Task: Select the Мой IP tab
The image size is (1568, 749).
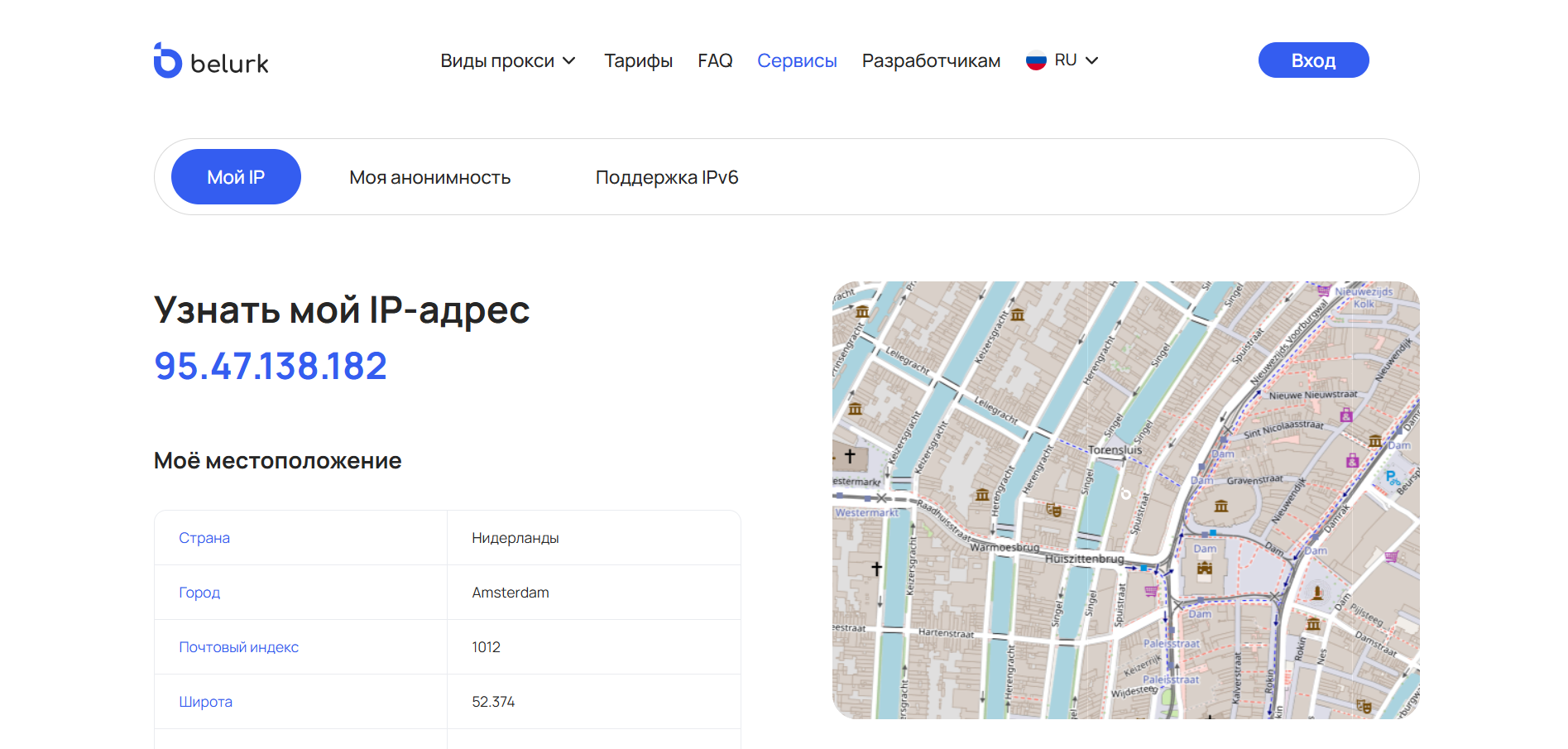Action: pyautogui.click(x=236, y=177)
